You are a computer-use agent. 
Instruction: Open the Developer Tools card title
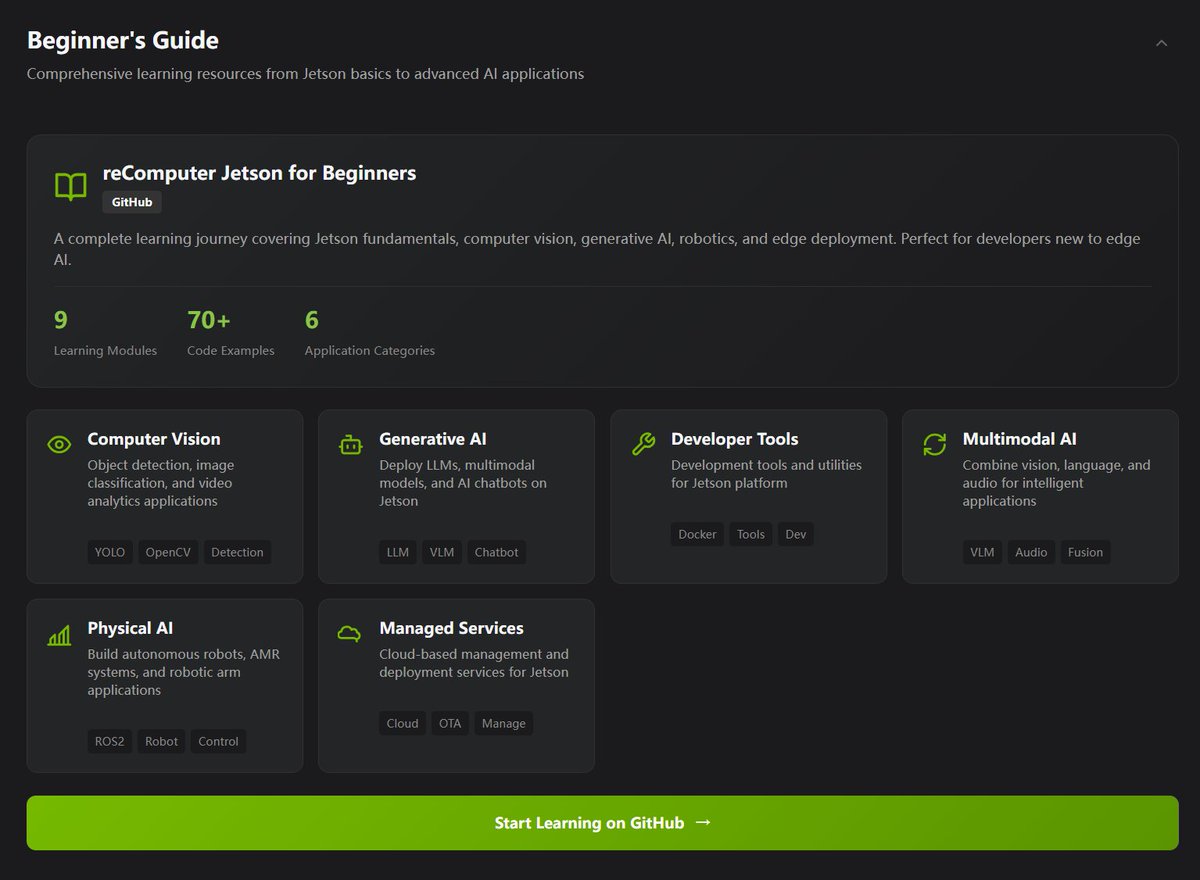(734, 439)
